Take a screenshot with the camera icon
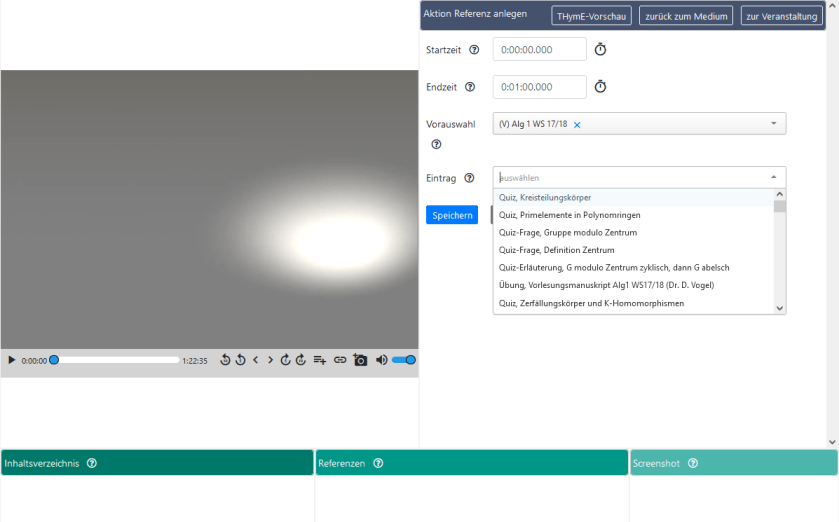The image size is (839, 522). [x=360, y=360]
